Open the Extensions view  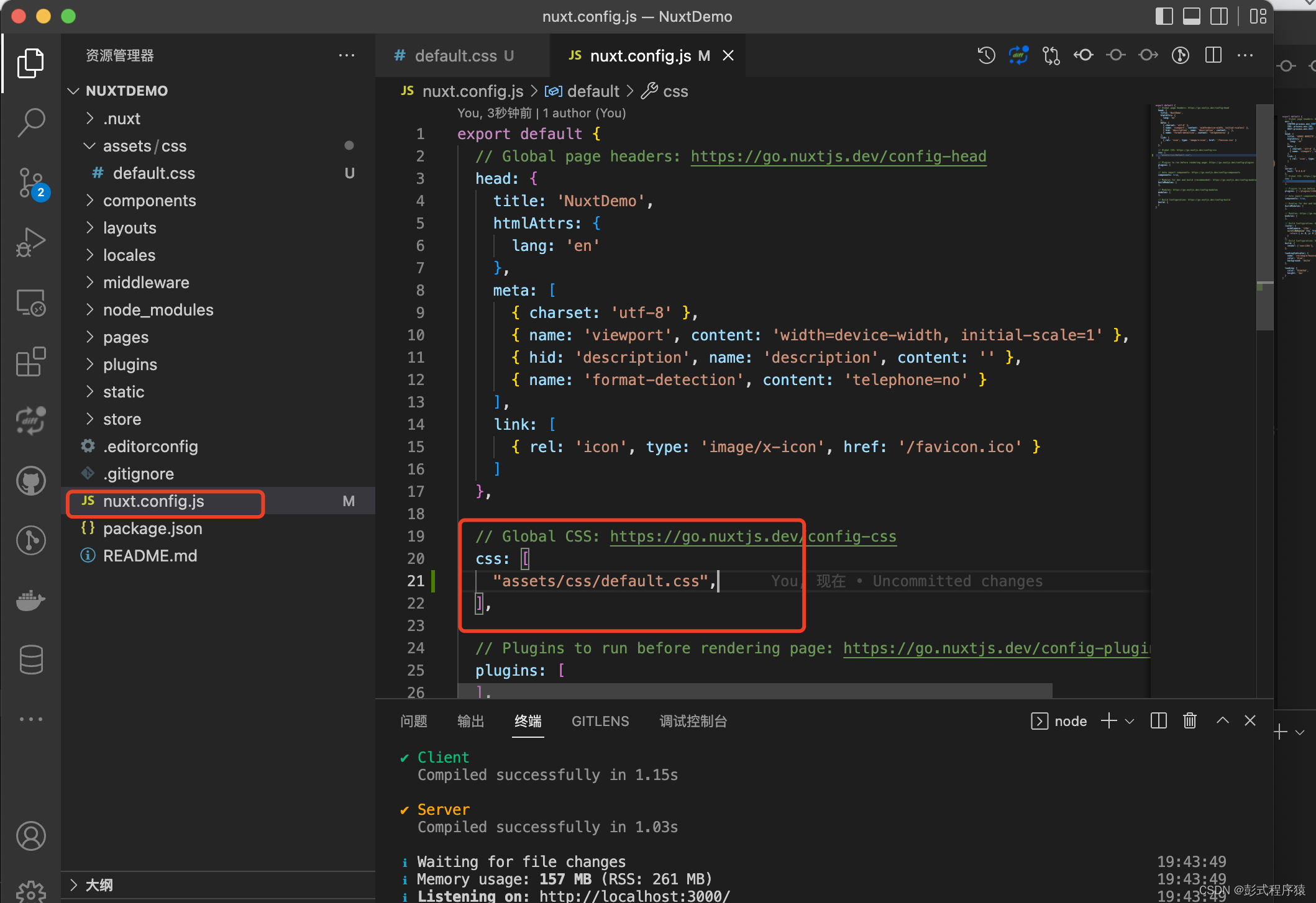(30, 362)
